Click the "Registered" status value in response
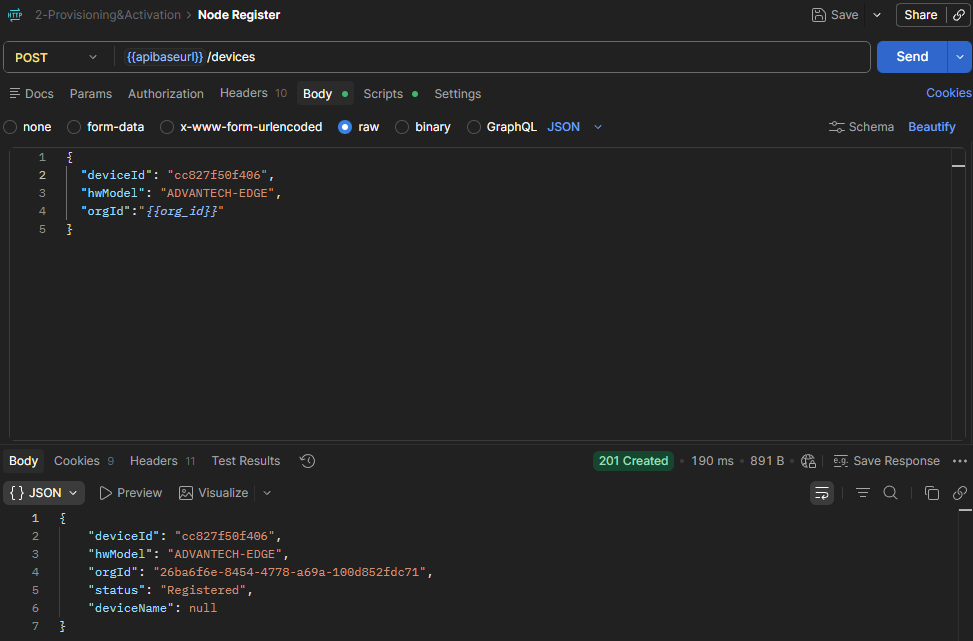Screen dimensions: 973x641 (203, 590)
